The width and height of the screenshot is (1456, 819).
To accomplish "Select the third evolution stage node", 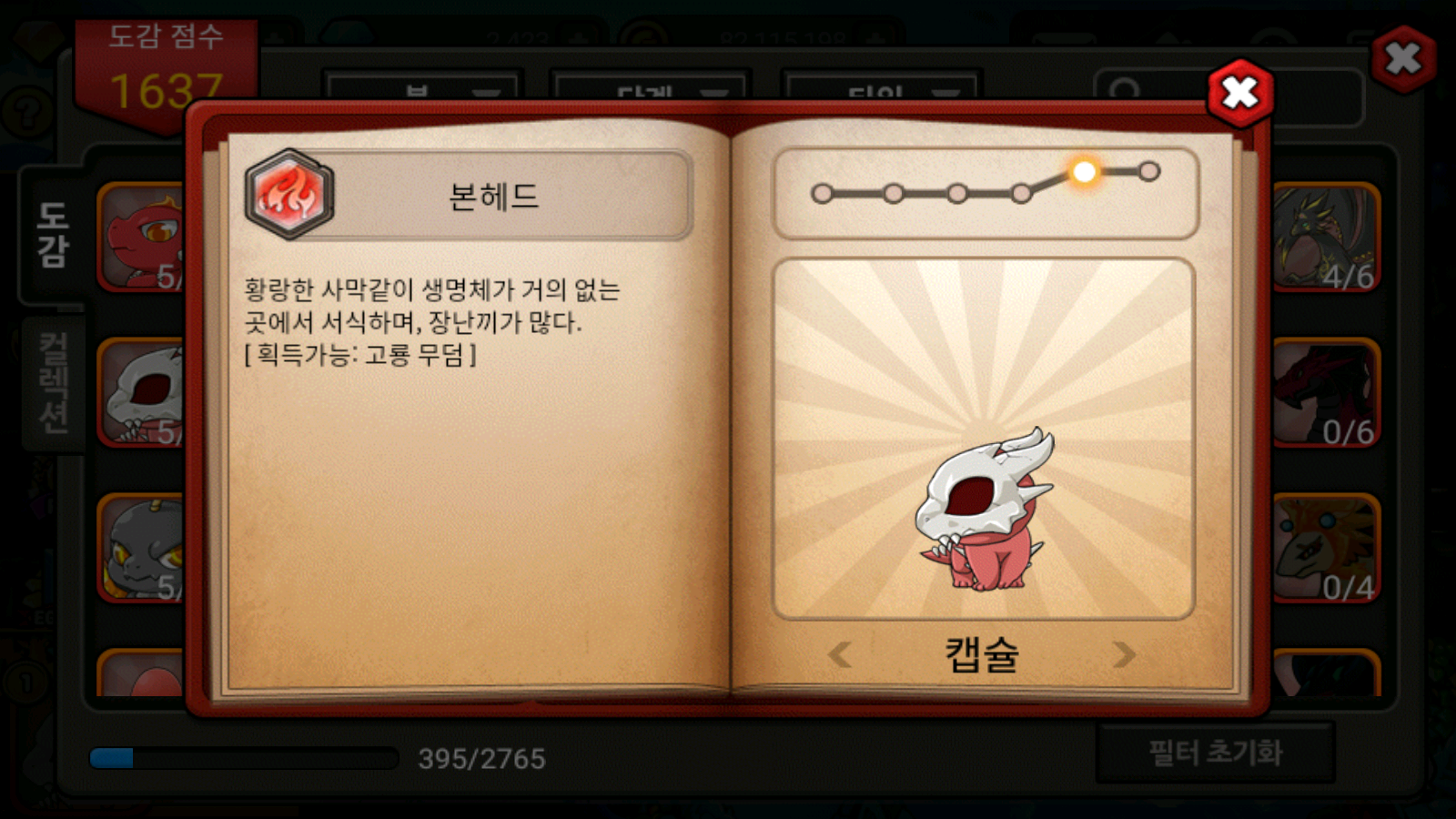I will [x=956, y=194].
